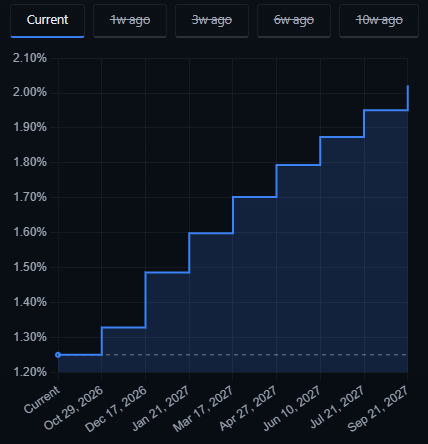
Task: Select the Current tab
Action: coord(47,21)
